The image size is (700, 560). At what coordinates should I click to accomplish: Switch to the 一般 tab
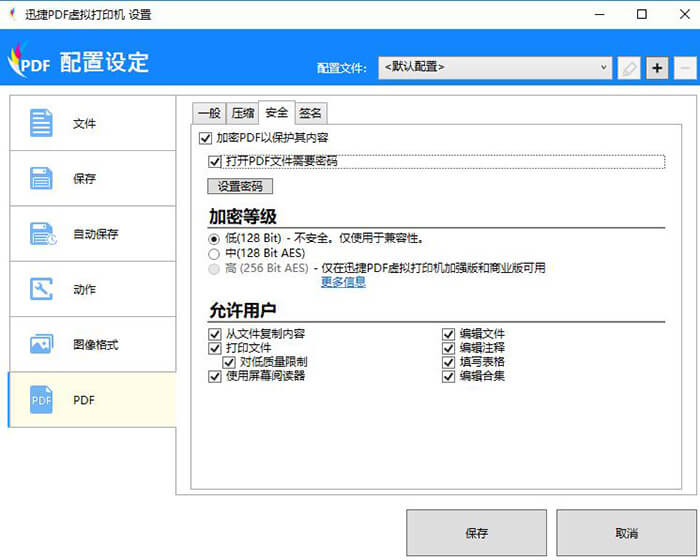(209, 113)
